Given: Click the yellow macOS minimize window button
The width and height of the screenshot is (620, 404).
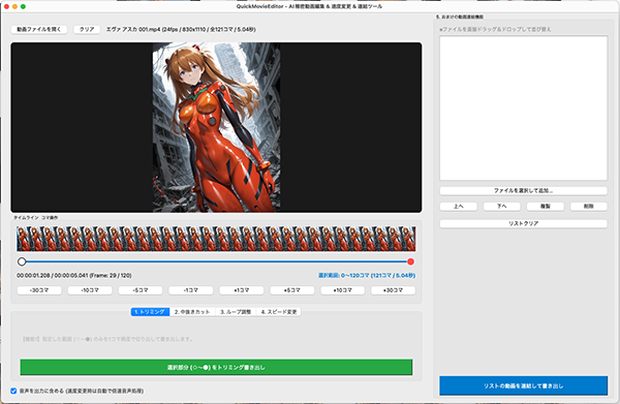Looking at the screenshot, I should pos(15,6).
